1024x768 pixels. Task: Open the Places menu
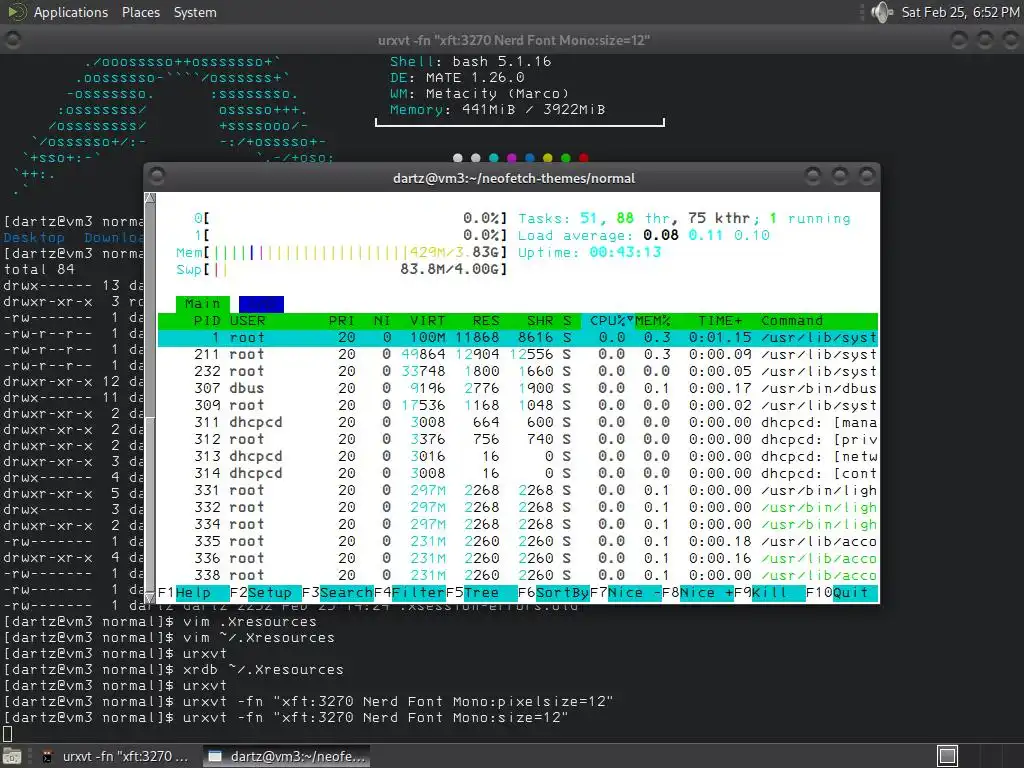pos(140,12)
